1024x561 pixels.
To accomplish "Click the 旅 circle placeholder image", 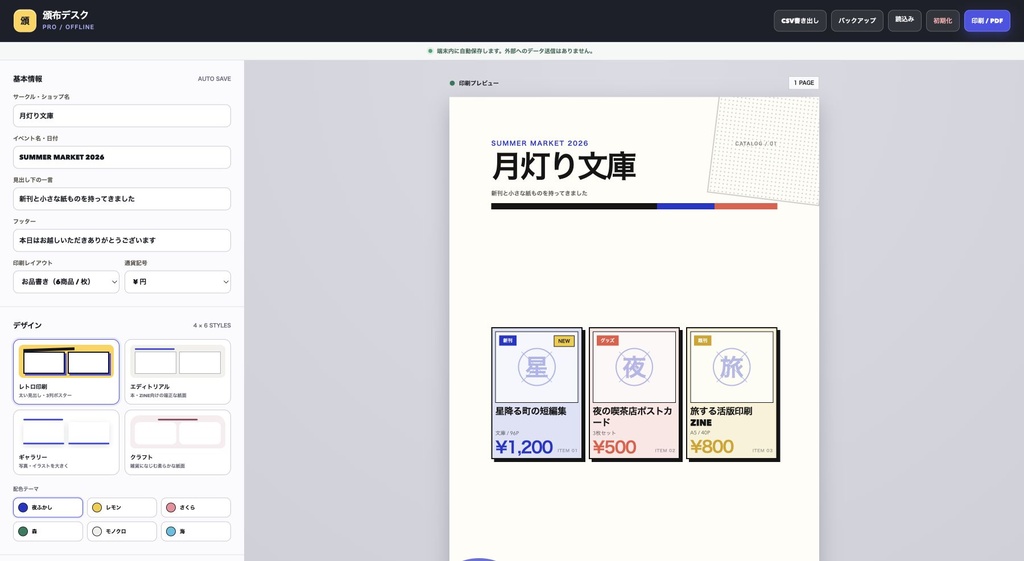I will pyautogui.click(x=731, y=367).
